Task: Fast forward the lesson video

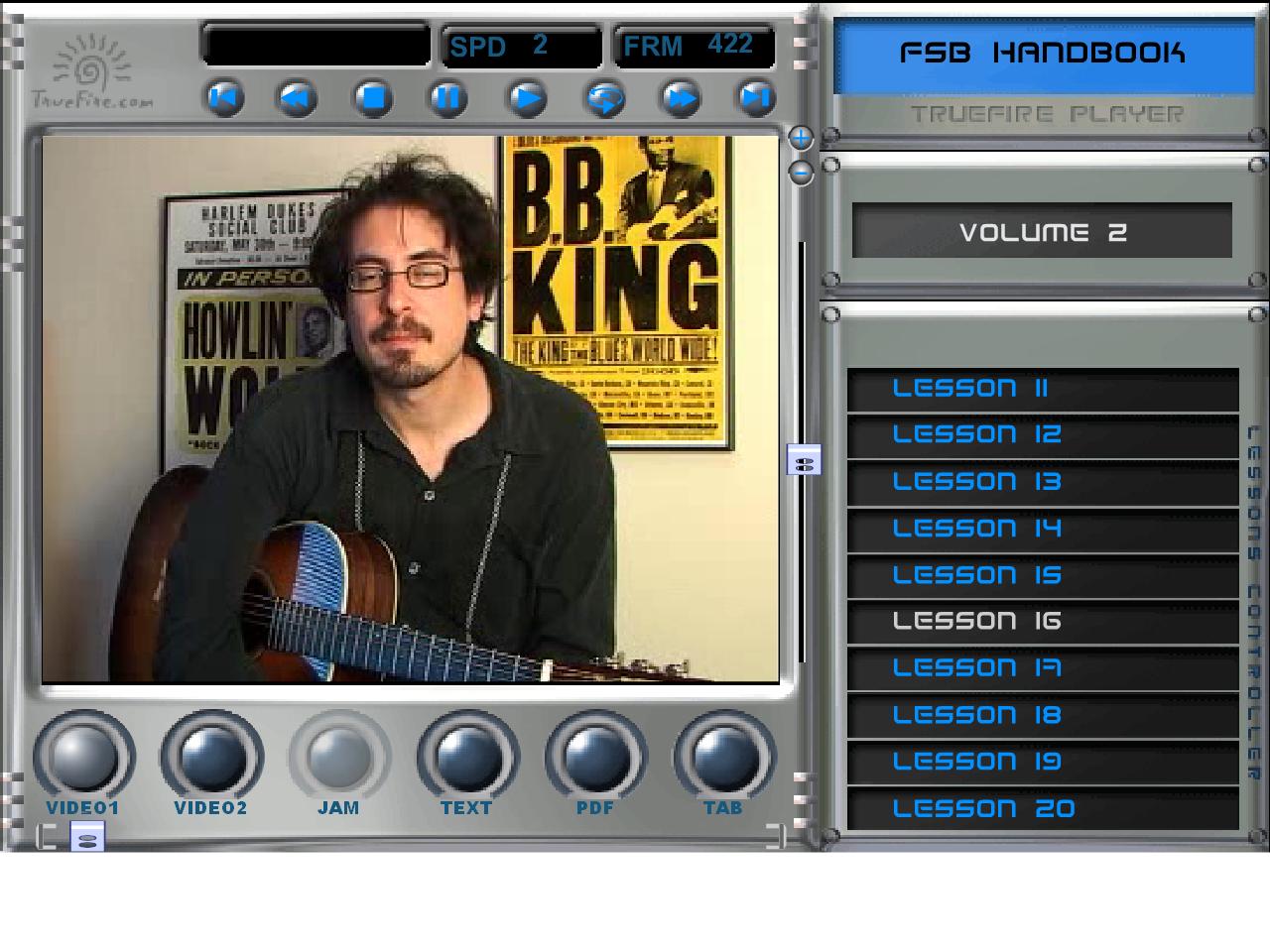Action: click(x=681, y=98)
